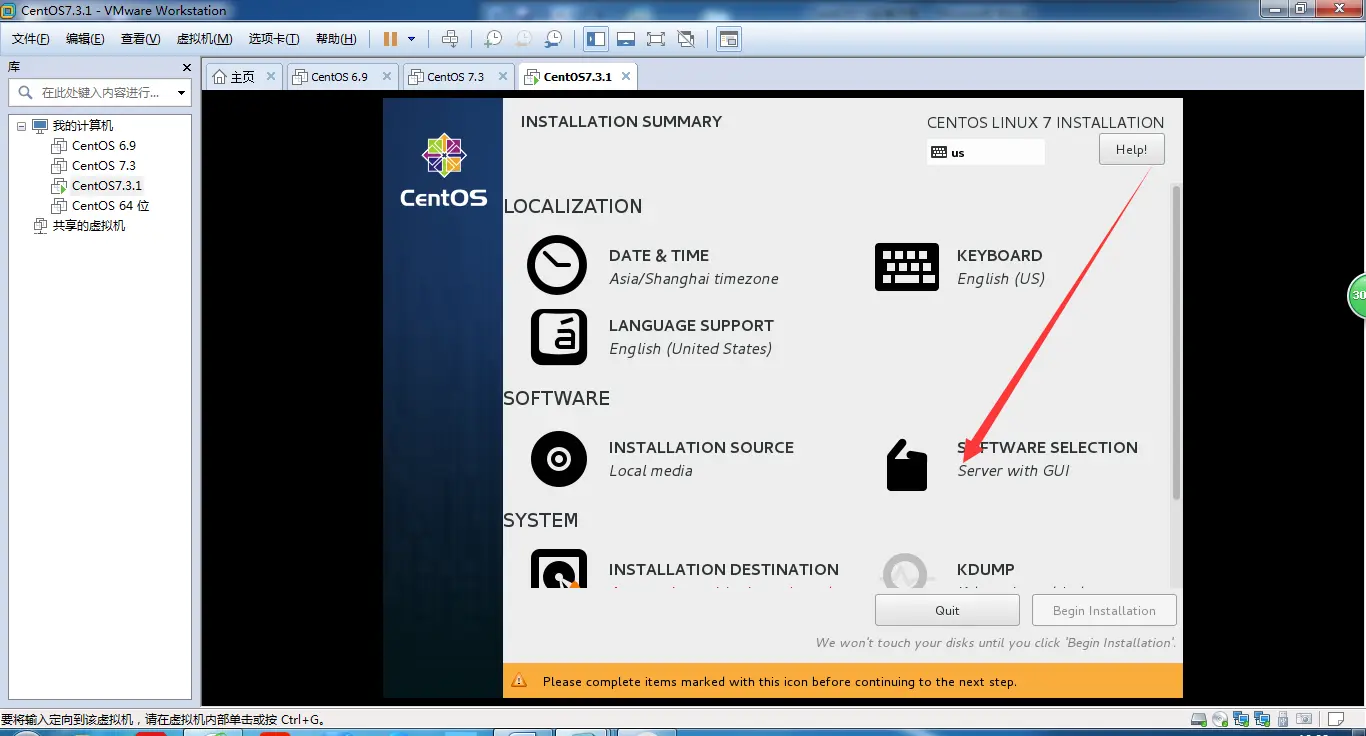Click the CentOS logo in installer sidebar
Screen dimensions: 1366x736
[443, 170]
